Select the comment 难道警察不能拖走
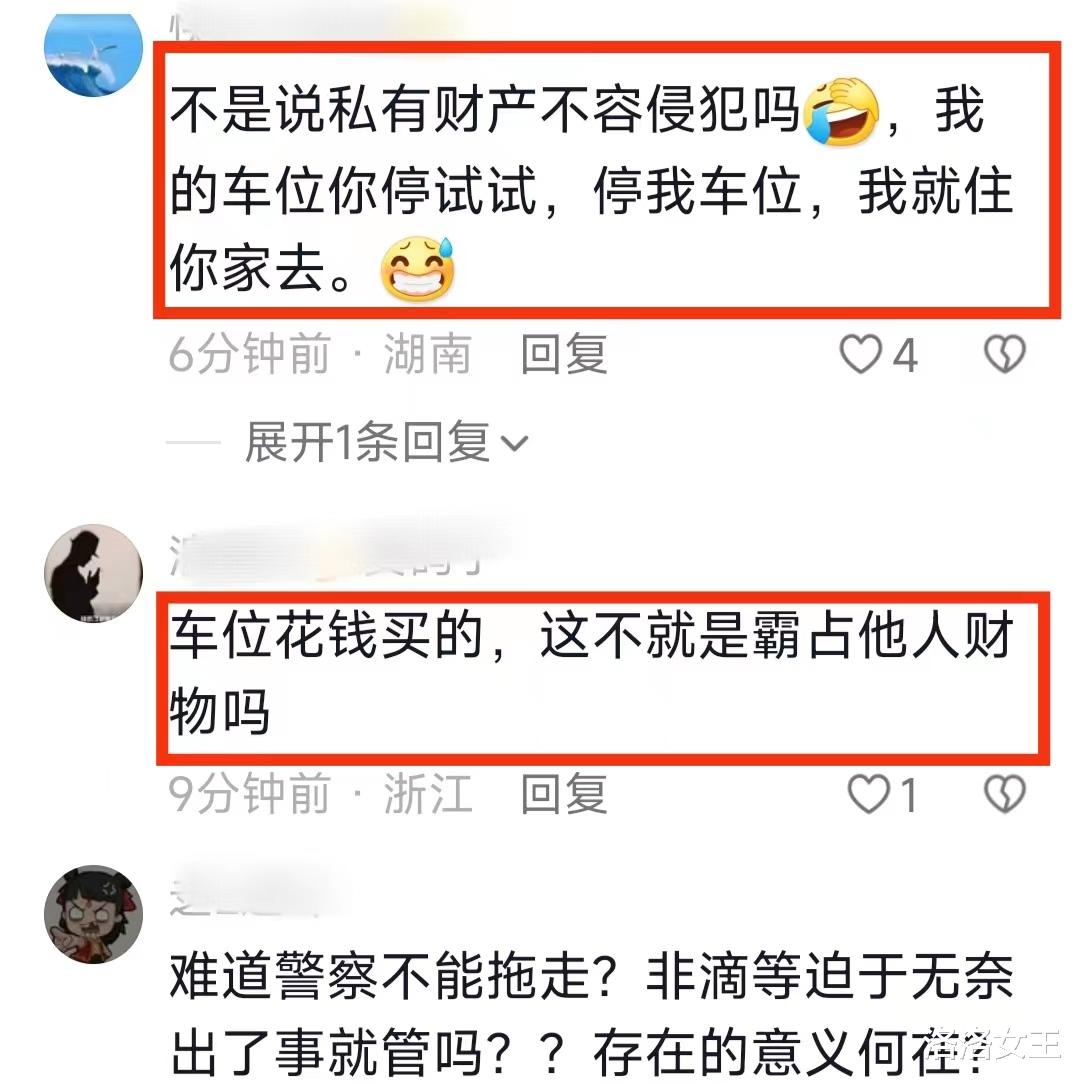 point(591,1013)
